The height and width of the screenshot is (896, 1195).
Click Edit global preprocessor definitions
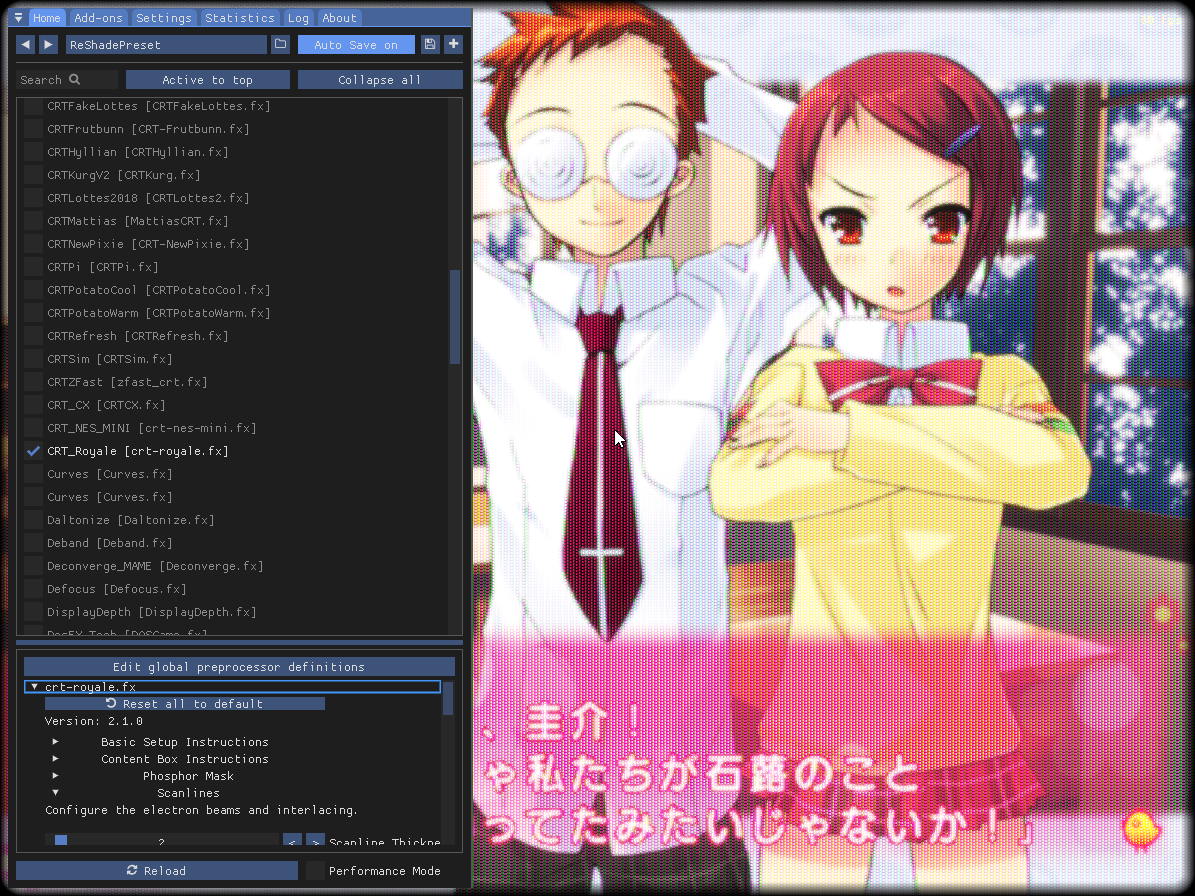[239, 667]
